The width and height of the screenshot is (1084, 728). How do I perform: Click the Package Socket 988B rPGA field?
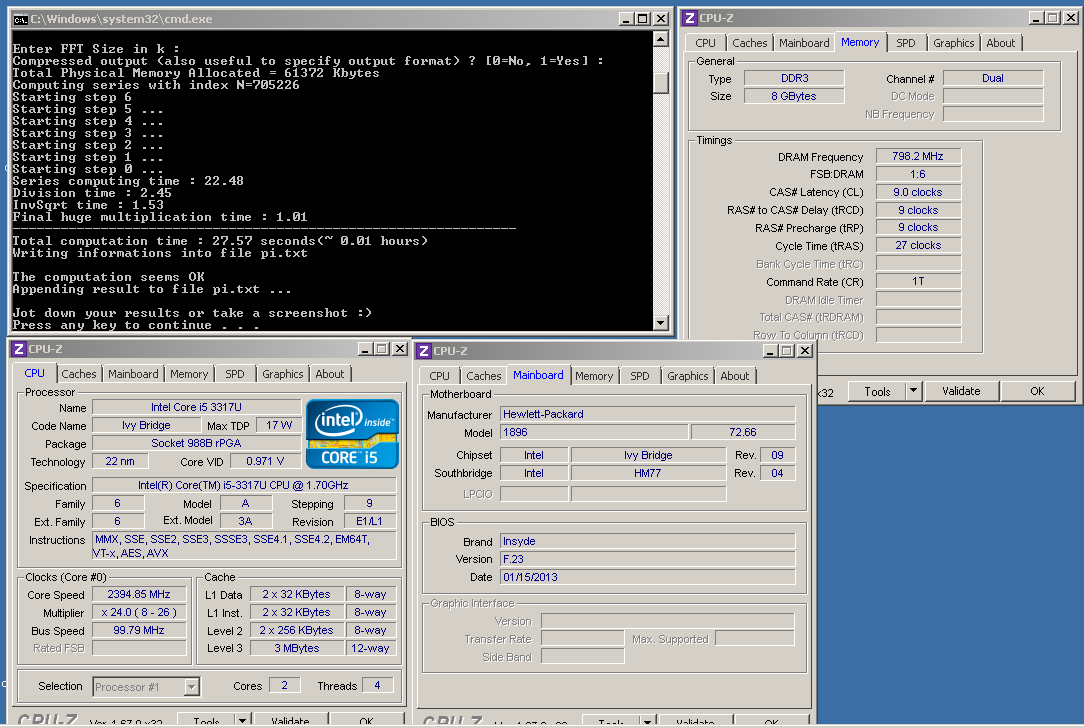click(197, 443)
